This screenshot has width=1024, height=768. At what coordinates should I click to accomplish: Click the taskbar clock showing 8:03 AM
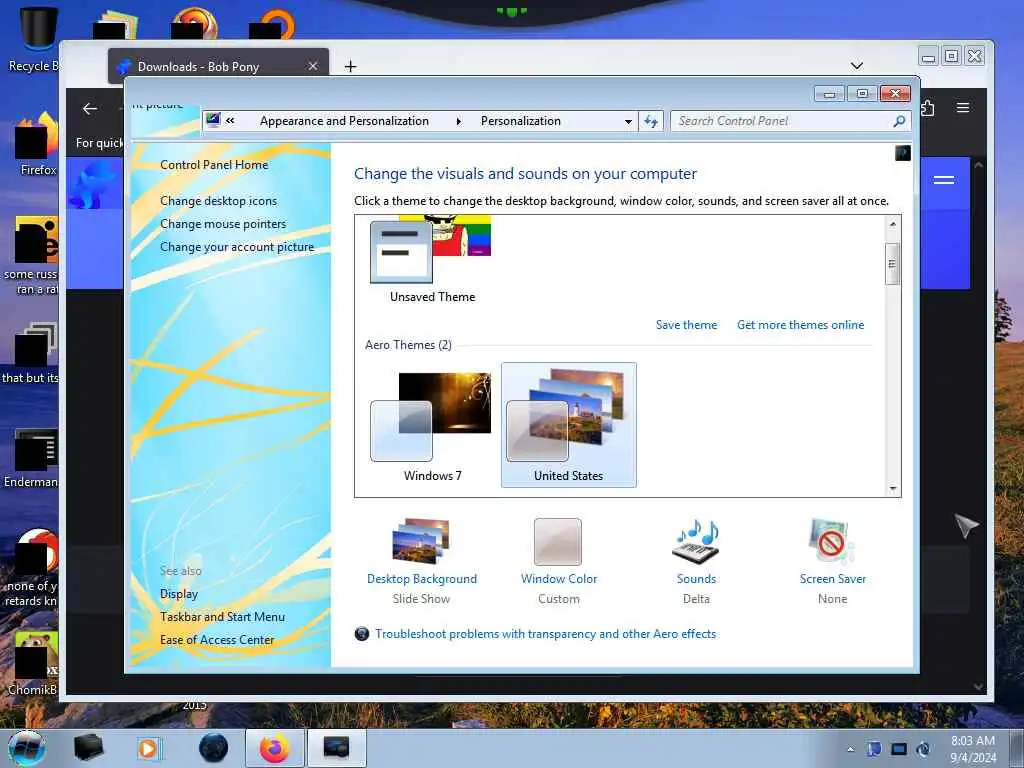972,749
